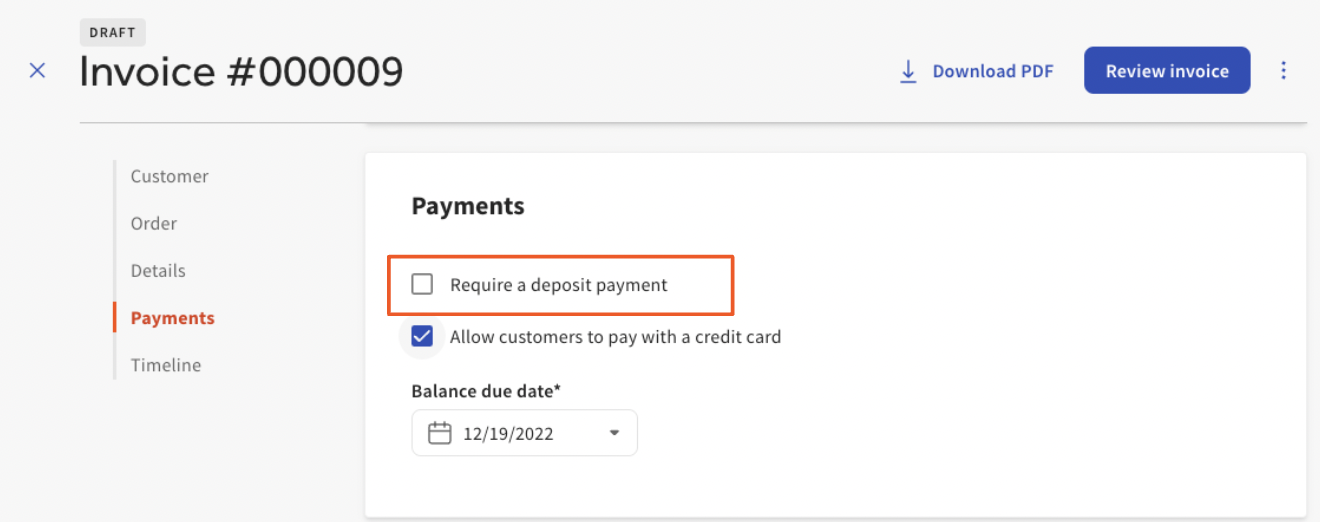The height and width of the screenshot is (522, 1320).
Task: Click the DRAFT status badge
Action: pos(113,32)
